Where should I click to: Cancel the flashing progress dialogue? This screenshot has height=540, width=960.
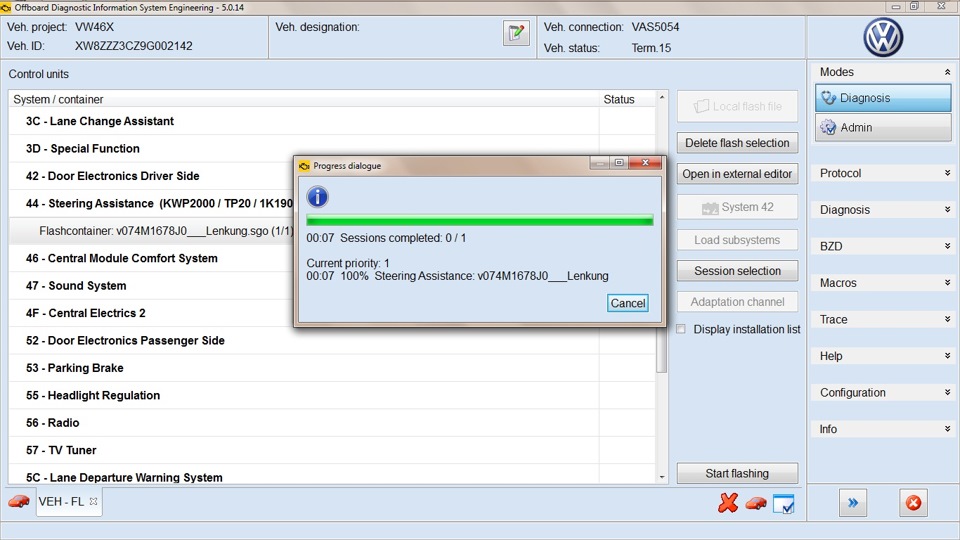click(x=628, y=303)
